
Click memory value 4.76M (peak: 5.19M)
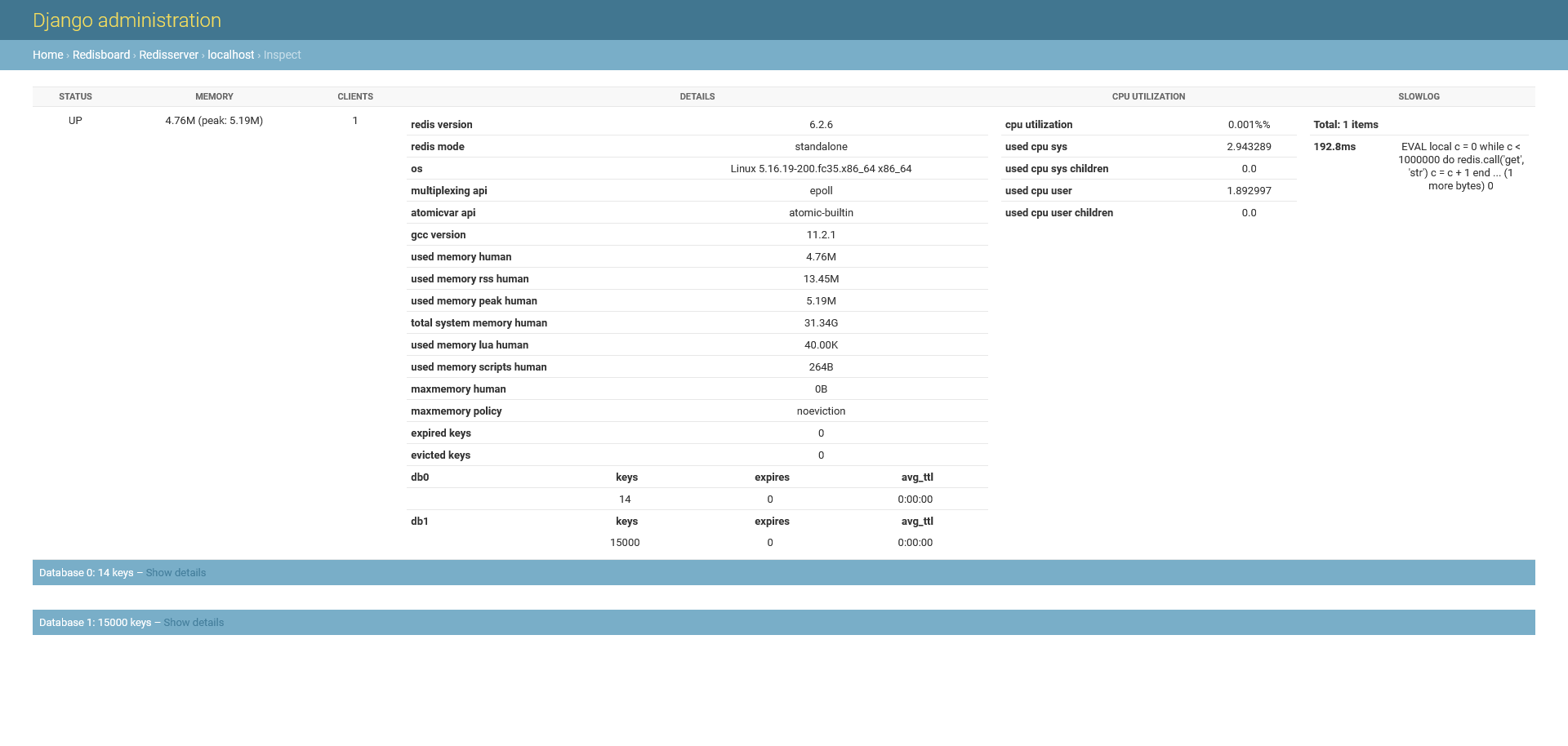pyautogui.click(x=214, y=121)
